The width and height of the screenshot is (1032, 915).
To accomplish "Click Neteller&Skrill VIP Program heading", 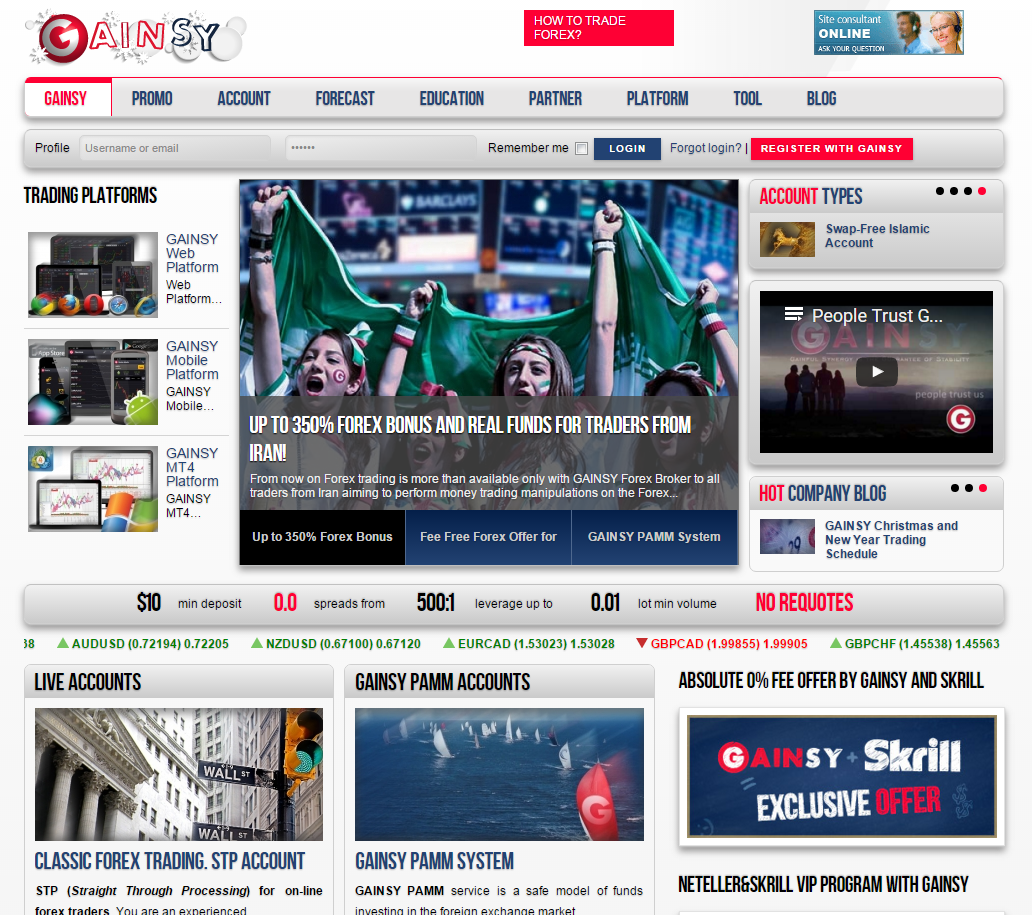I will point(823,885).
